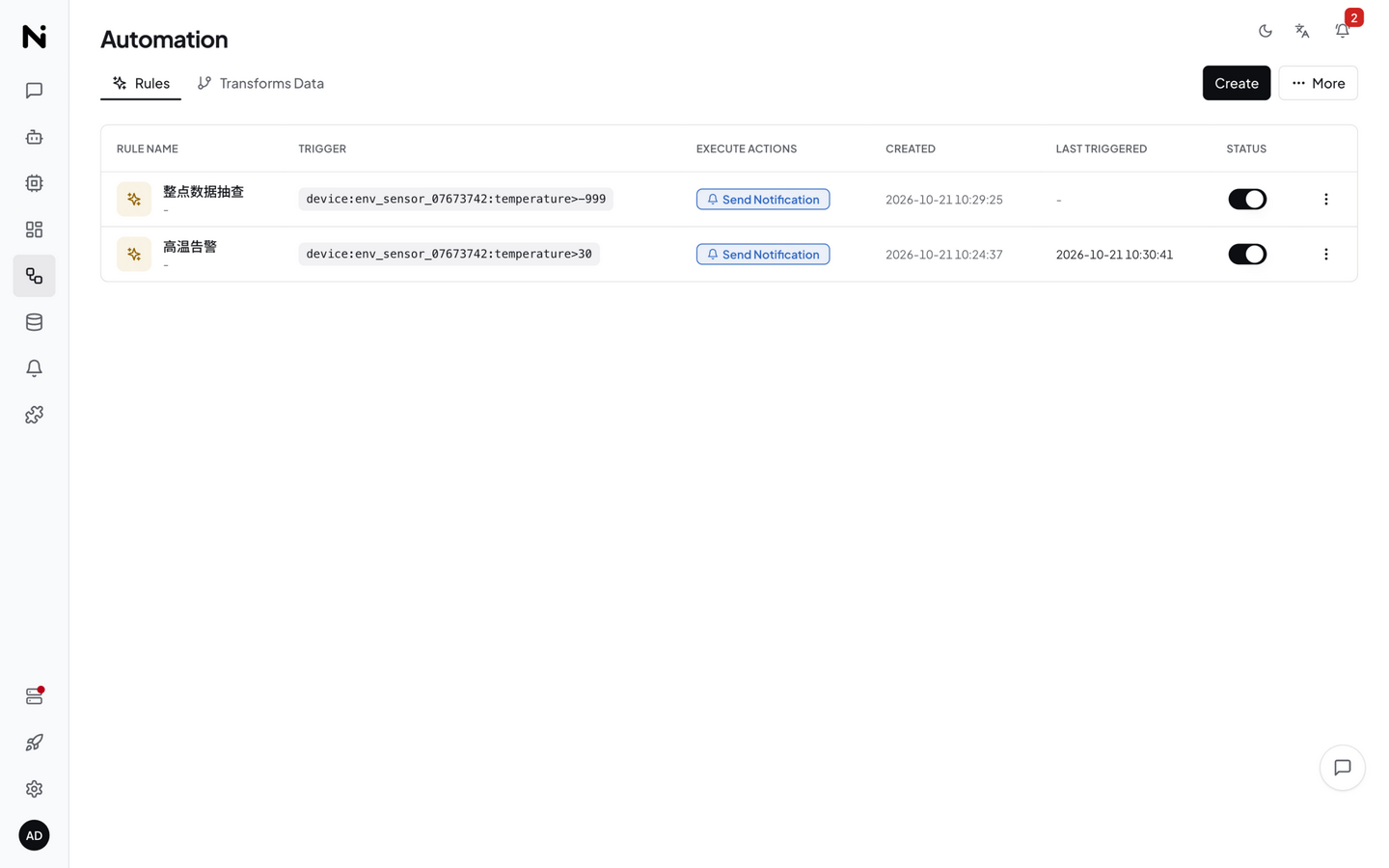This screenshot has height=868, width=1389.
Task: Click the Automation page title
Action: pyautogui.click(x=164, y=40)
